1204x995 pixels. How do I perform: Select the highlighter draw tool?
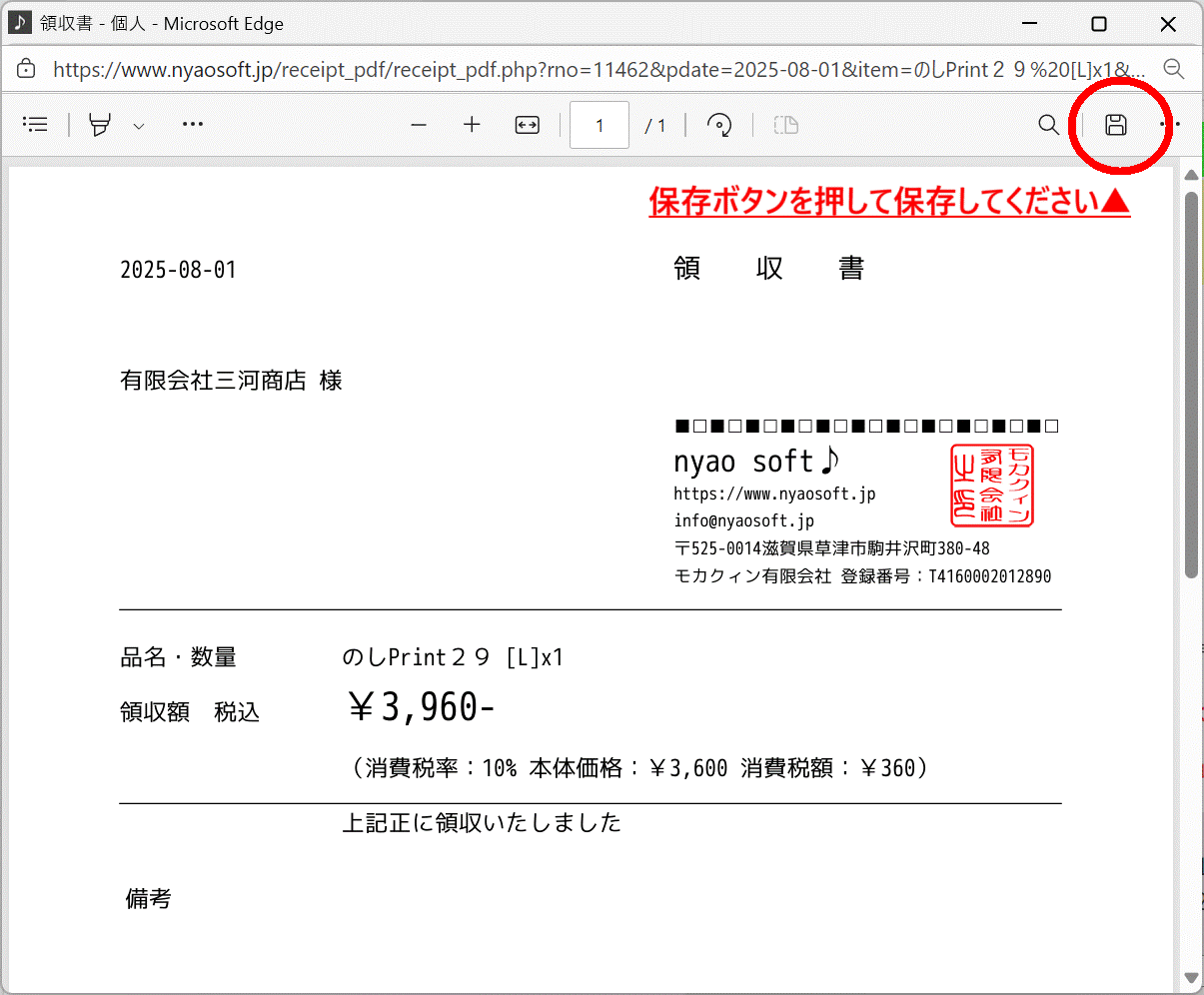click(100, 125)
